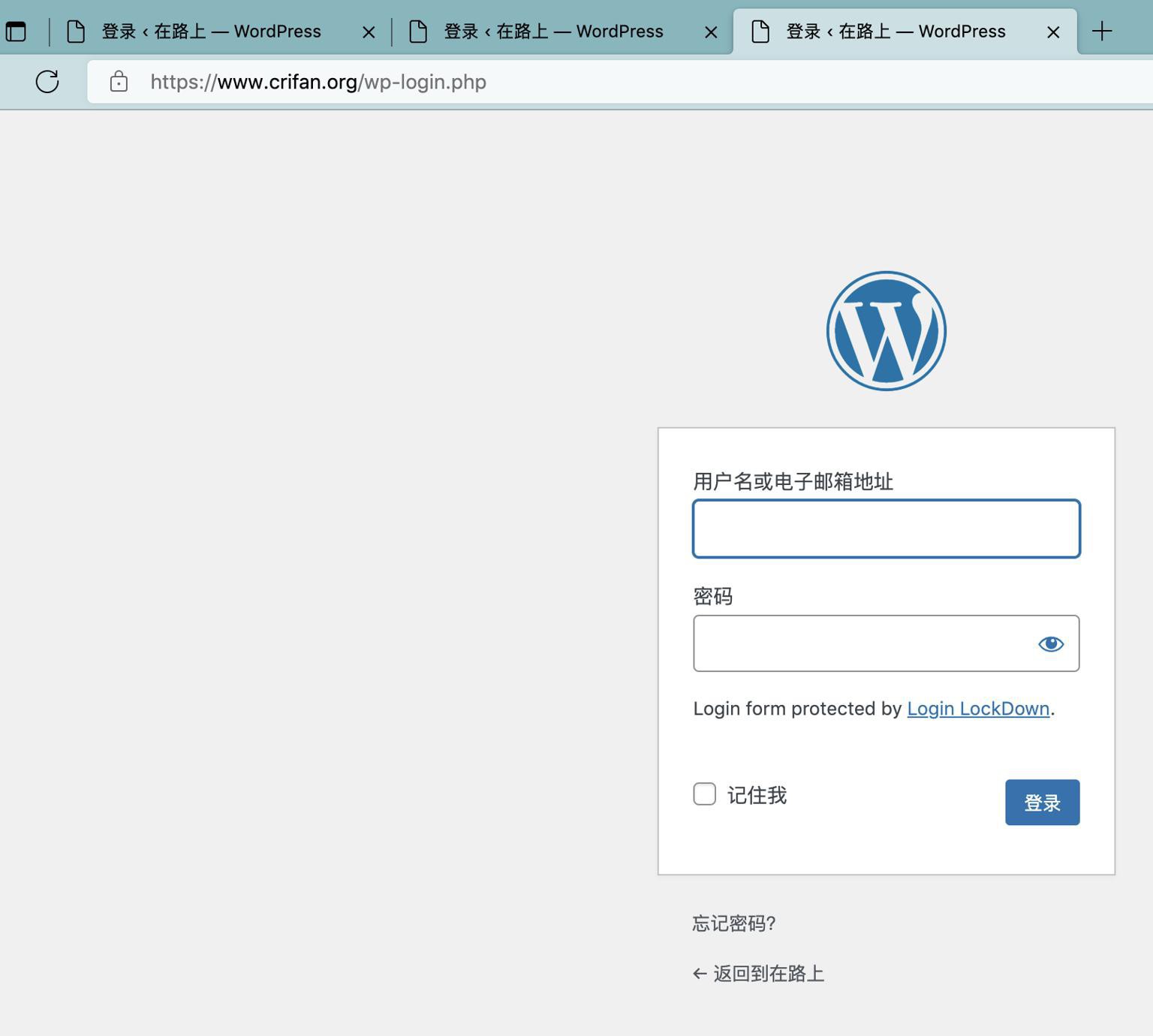Close the first login tab
The image size is (1153, 1036).
(369, 32)
